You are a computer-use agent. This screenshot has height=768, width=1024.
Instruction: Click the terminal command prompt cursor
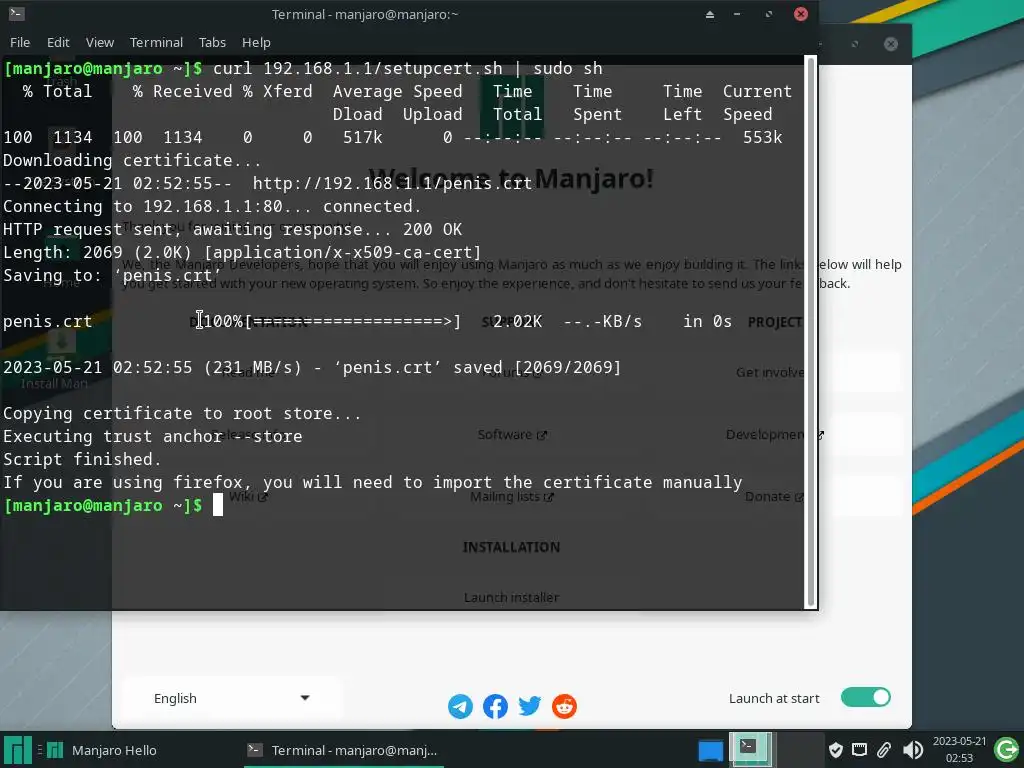tap(217, 505)
